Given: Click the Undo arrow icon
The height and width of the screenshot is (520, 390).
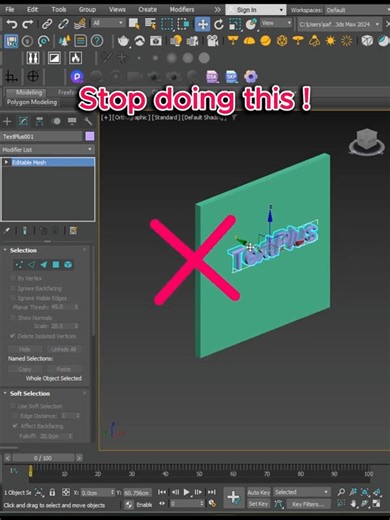Looking at the screenshot, I should [x=12, y=24].
